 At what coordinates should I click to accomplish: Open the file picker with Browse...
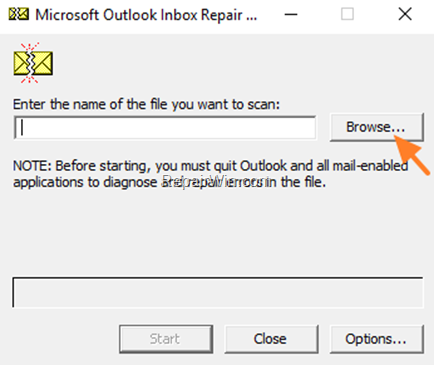(377, 127)
